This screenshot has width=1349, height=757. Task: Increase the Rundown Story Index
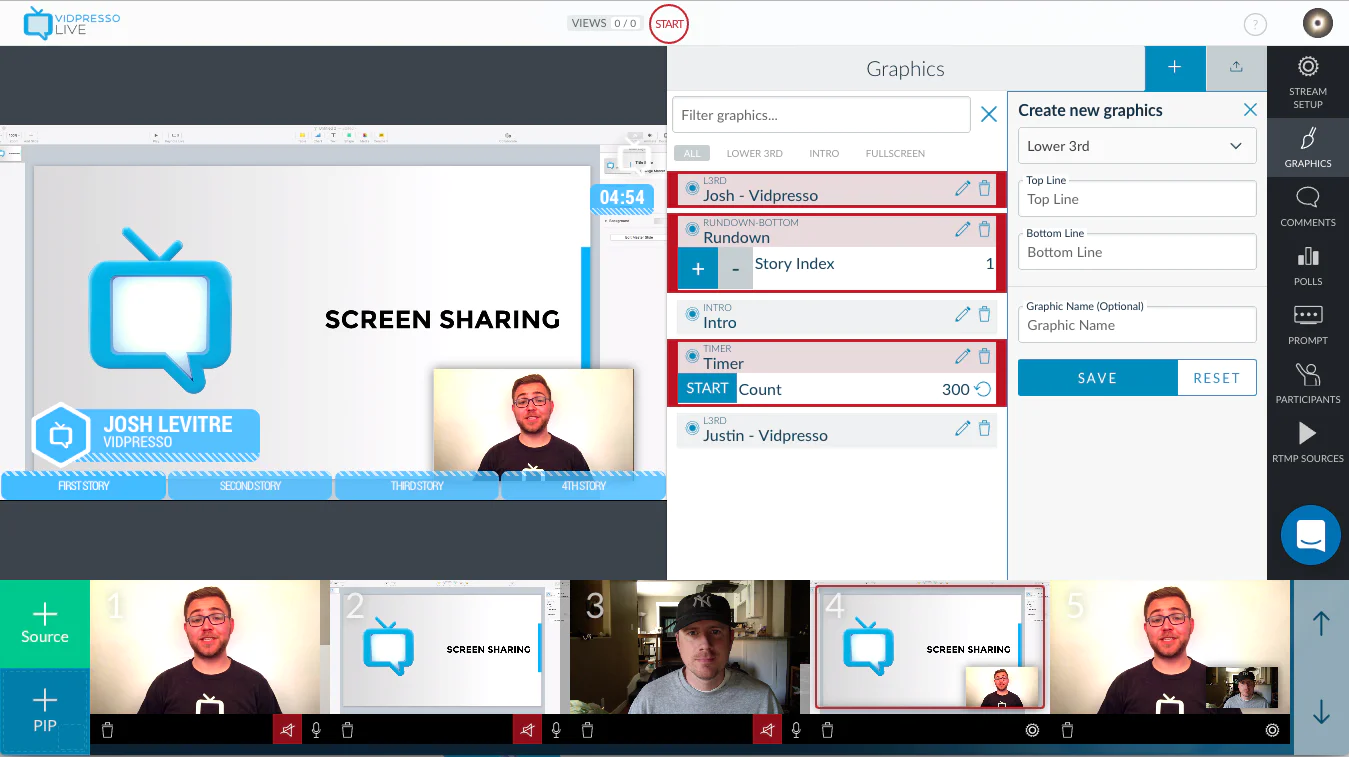(698, 268)
